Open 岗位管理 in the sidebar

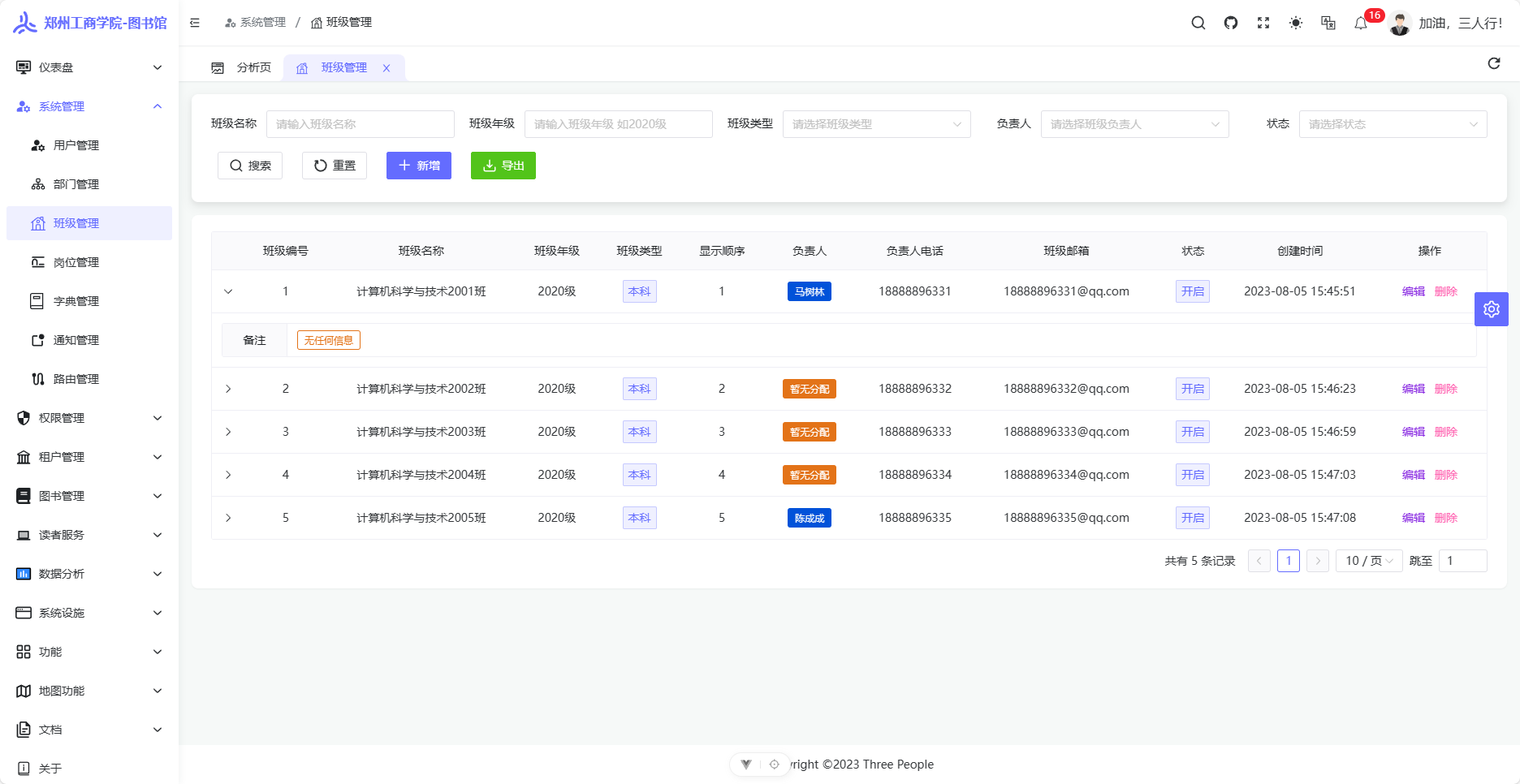(x=89, y=262)
